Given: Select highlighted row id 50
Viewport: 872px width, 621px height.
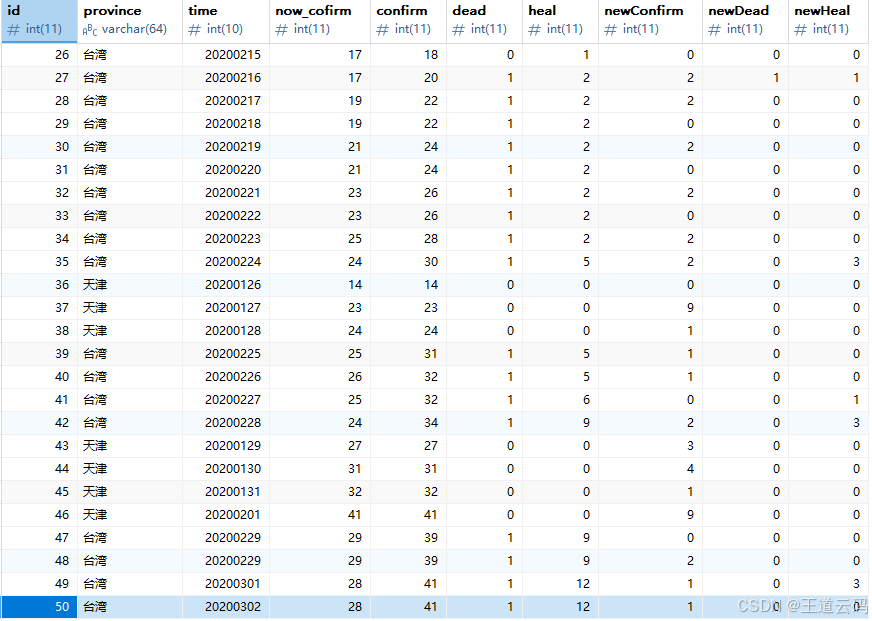Looking at the screenshot, I should coord(434,607).
